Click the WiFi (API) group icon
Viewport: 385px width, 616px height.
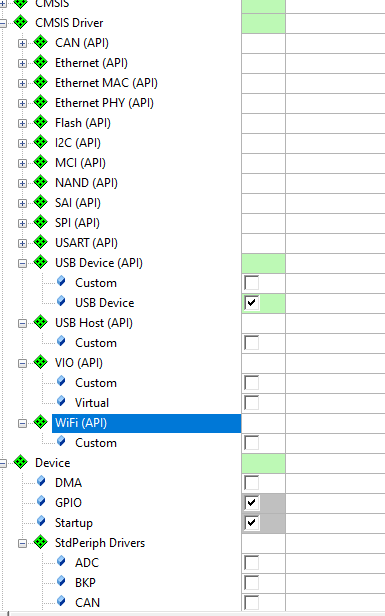(x=40, y=422)
